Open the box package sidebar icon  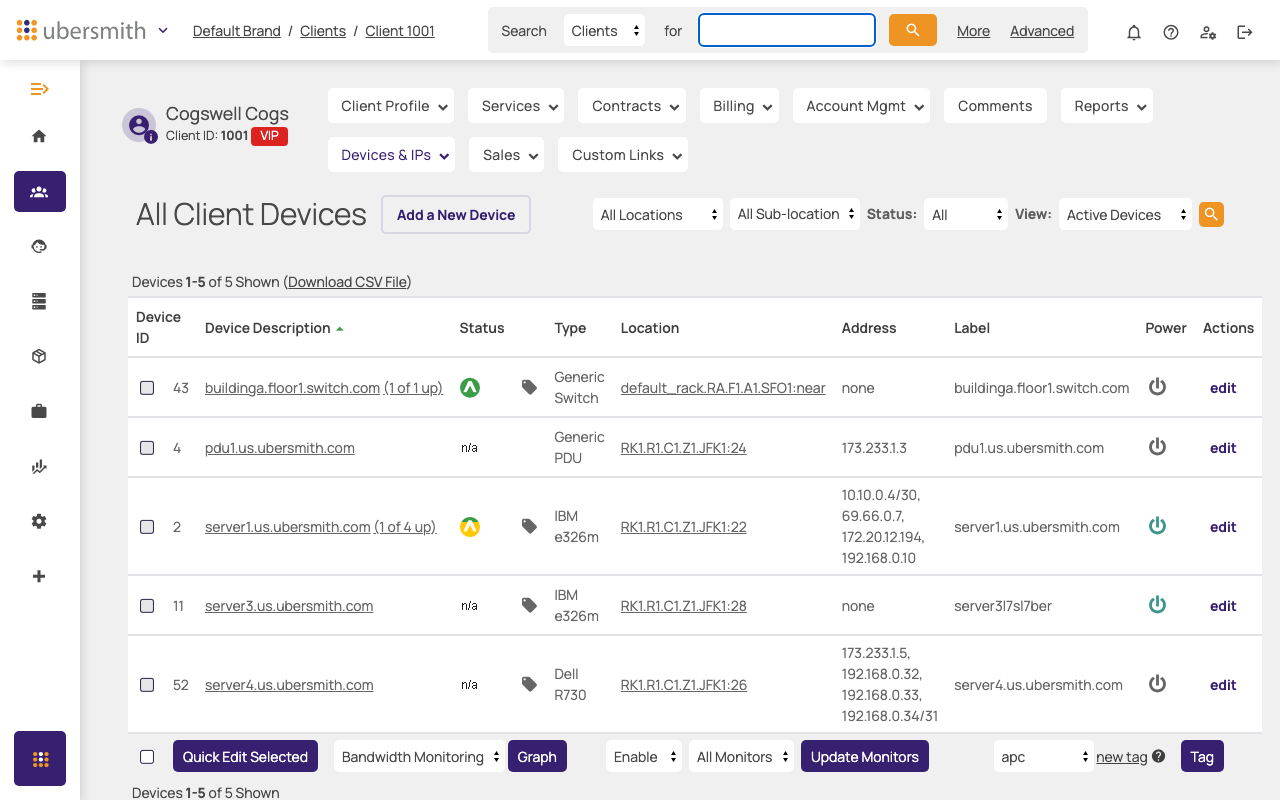(x=39, y=356)
